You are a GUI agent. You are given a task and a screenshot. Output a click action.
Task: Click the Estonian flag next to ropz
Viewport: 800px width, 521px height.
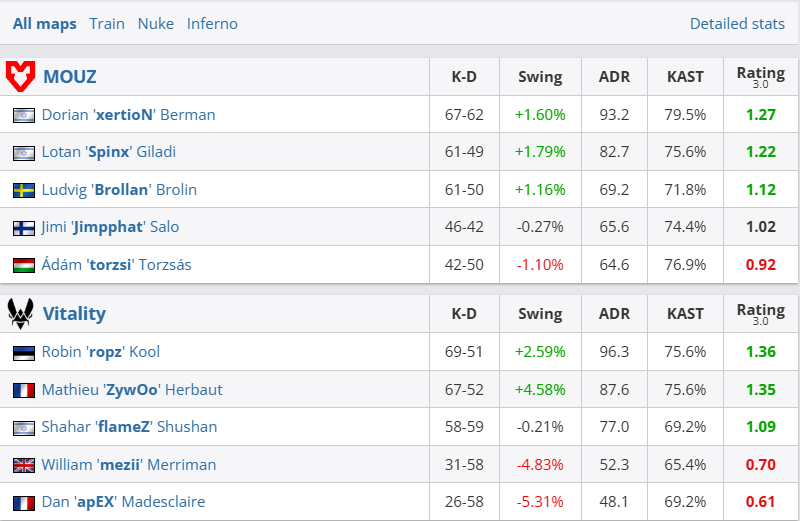tap(24, 352)
